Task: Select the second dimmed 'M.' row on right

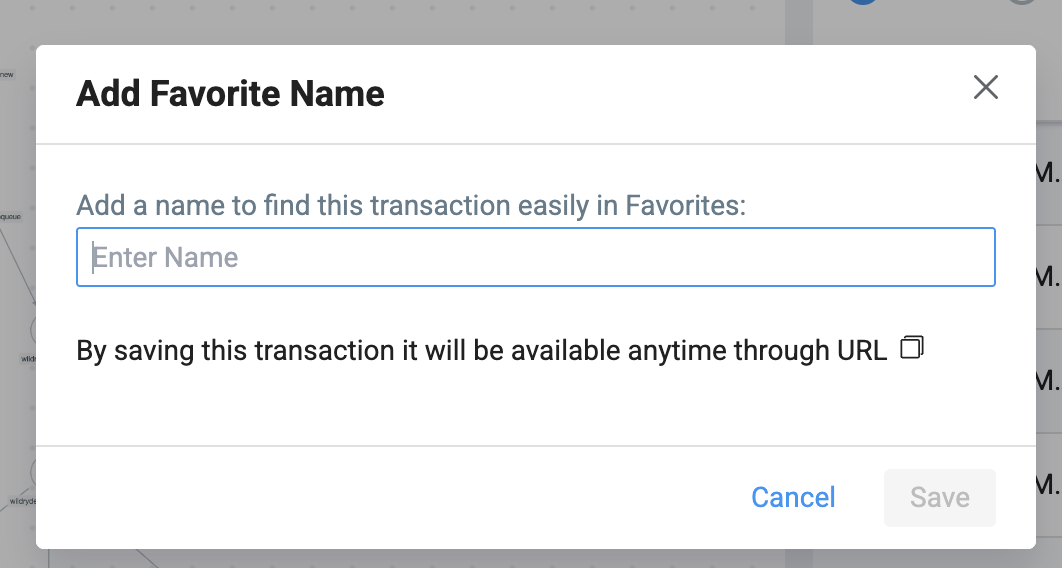Action: coord(1048,277)
